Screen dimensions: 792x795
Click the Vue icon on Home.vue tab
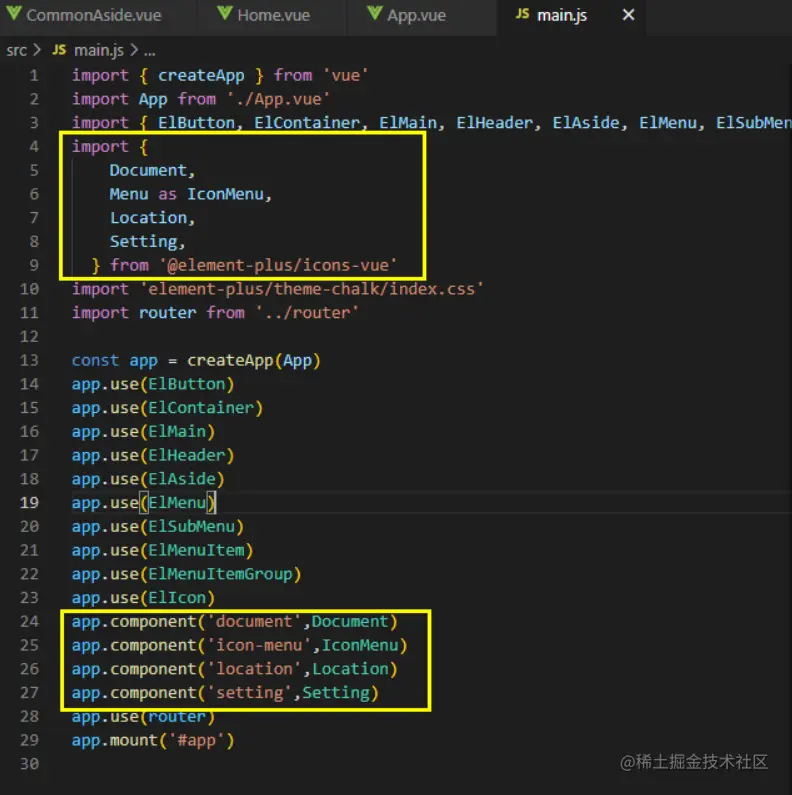pyautogui.click(x=225, y=13)
